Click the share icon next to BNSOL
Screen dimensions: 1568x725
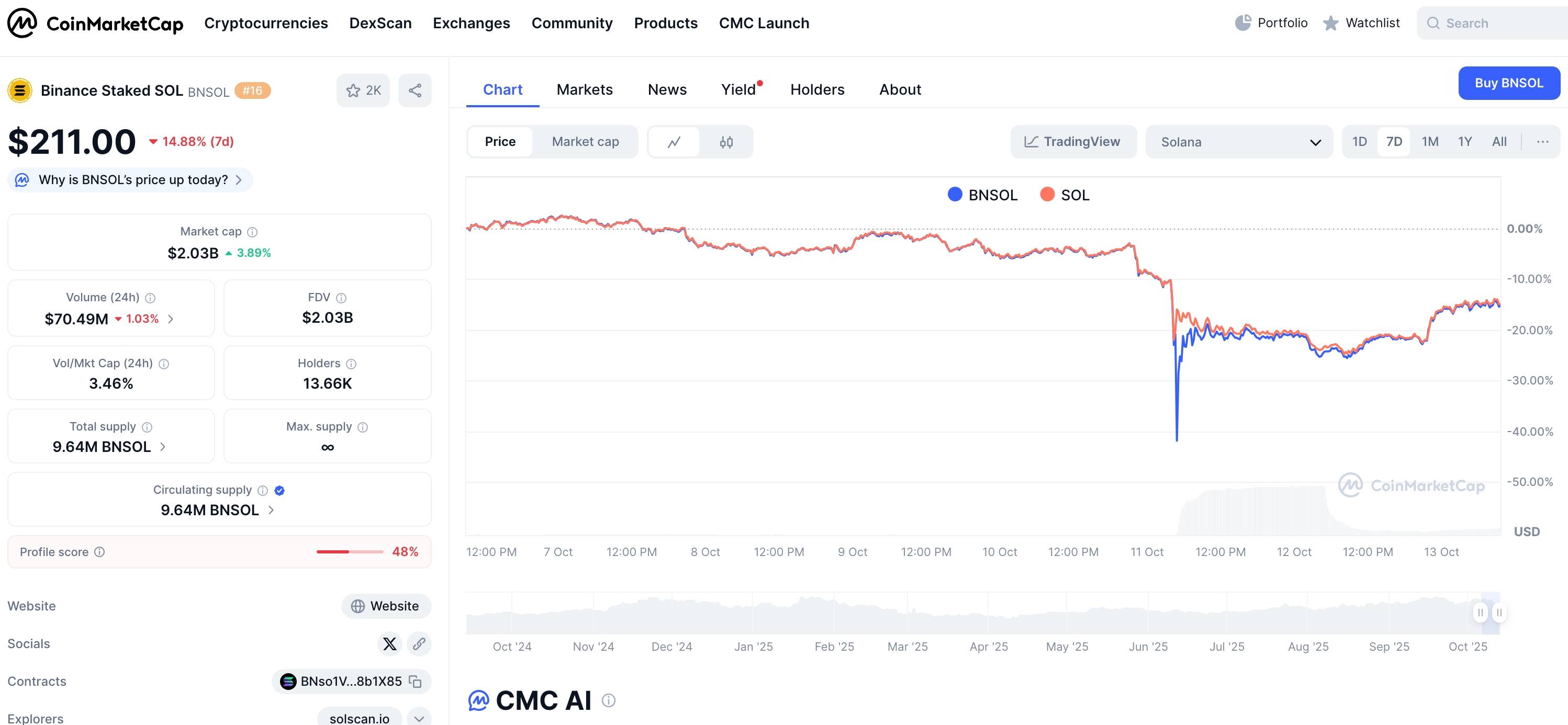[x=415, y=90]
